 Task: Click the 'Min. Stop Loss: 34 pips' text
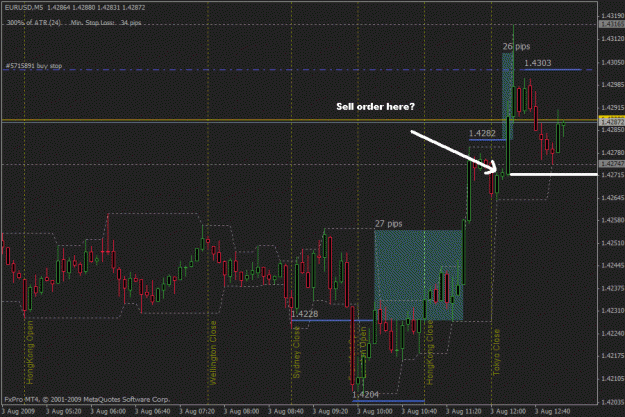pos(106,23)
